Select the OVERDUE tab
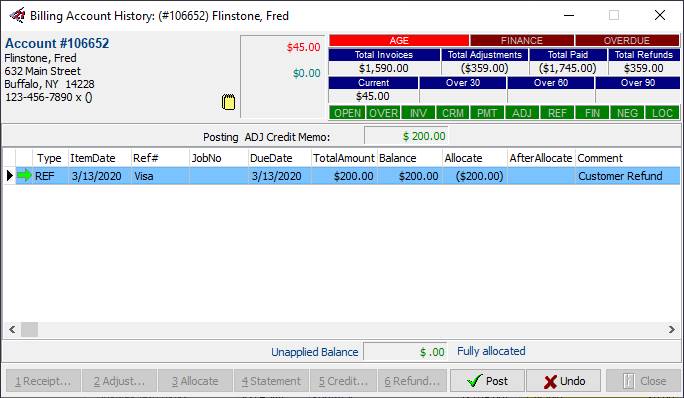Screen dimensions: 684x398 pos(627,41)
